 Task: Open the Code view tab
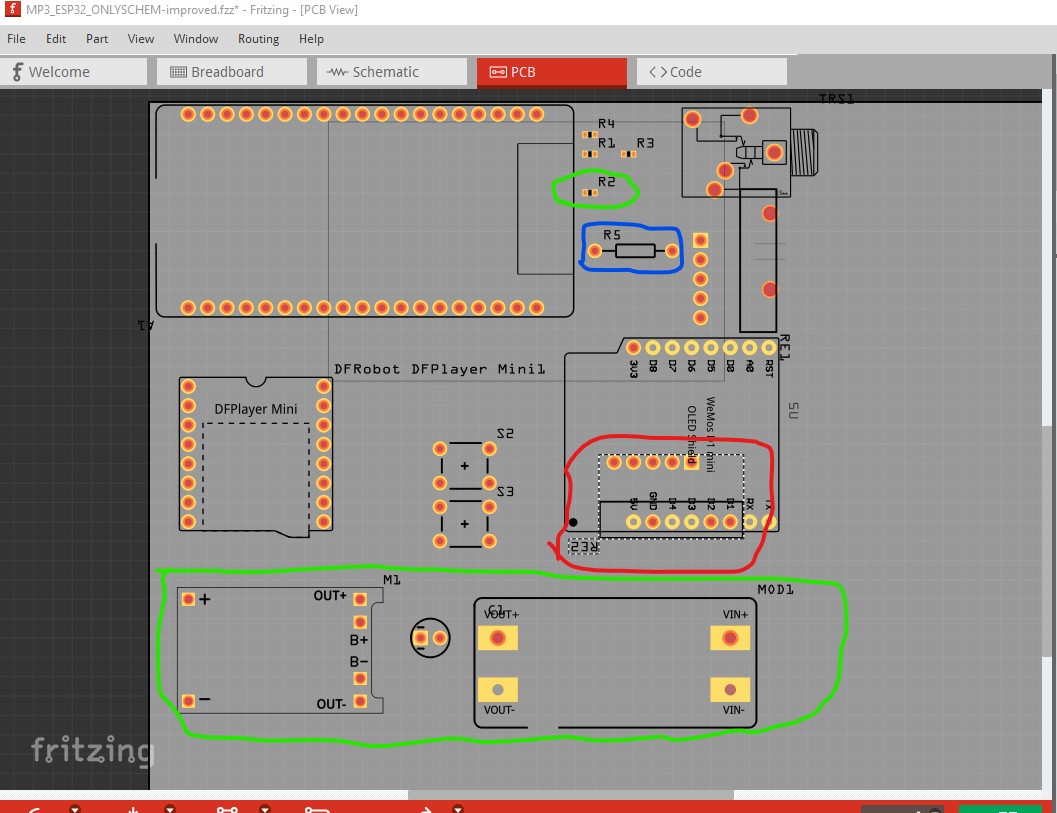[x=712, y=72]
